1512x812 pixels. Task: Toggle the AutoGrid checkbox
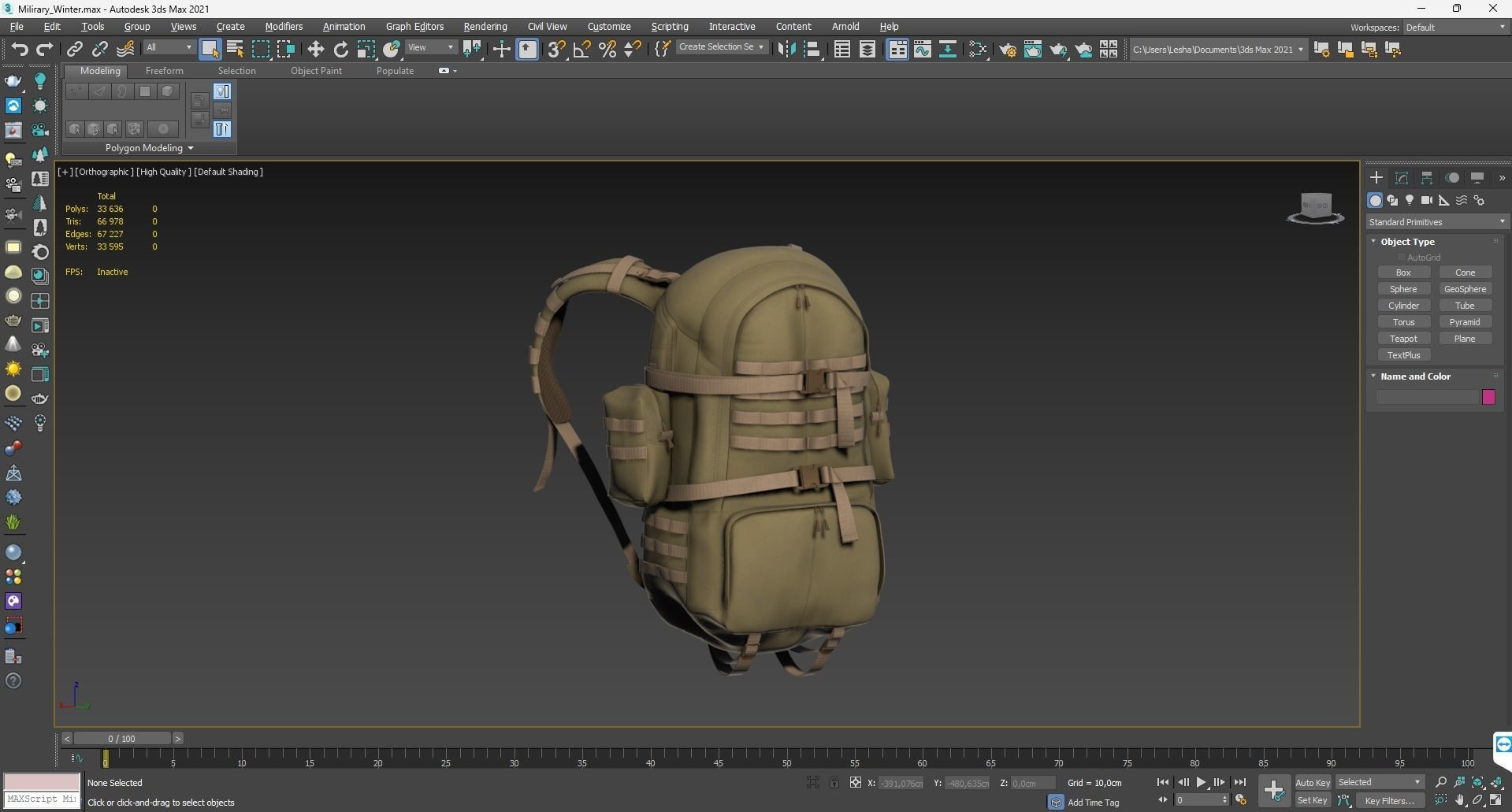coord(1402,258)
